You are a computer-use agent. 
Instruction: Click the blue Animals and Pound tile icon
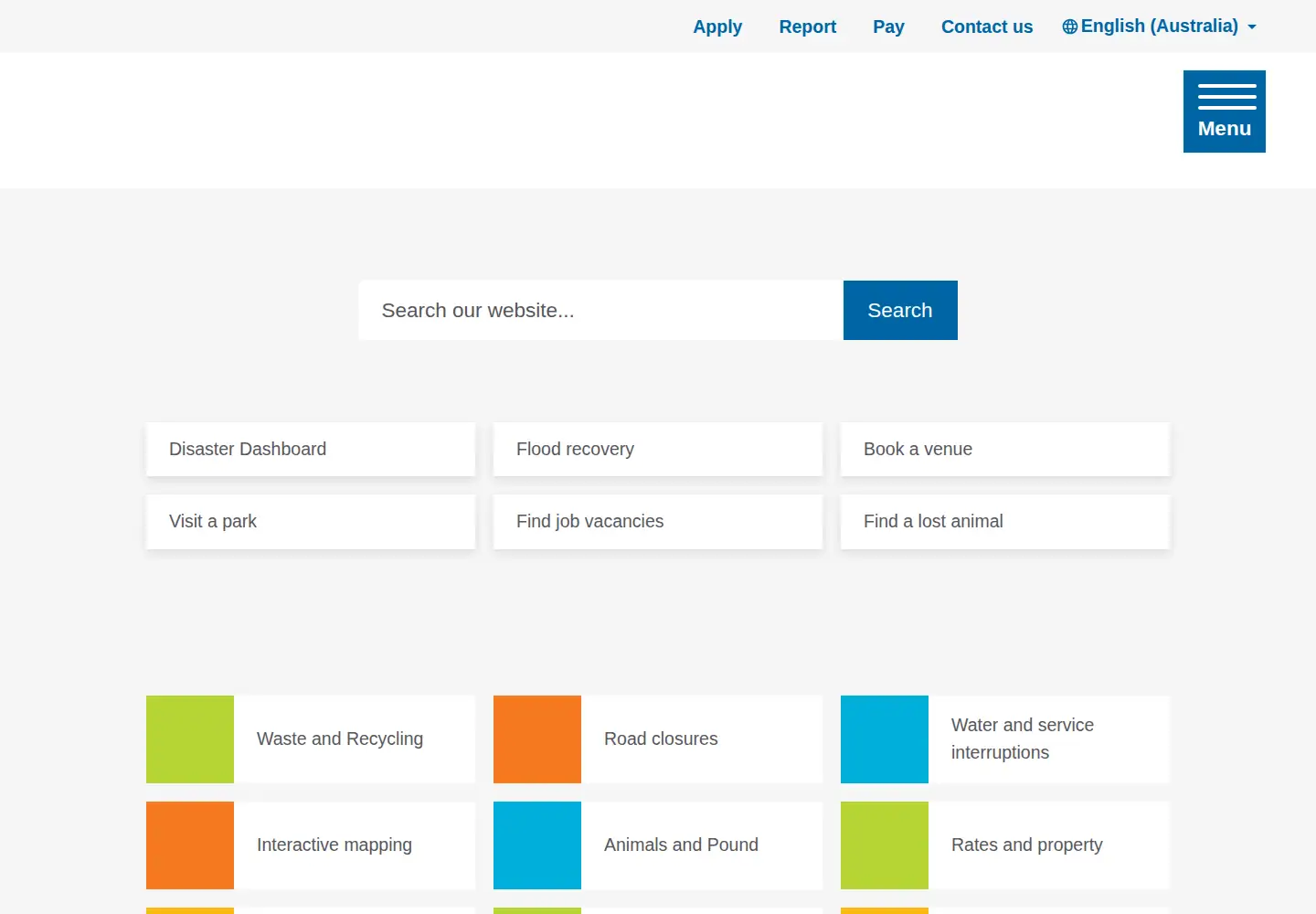point(537,845)
